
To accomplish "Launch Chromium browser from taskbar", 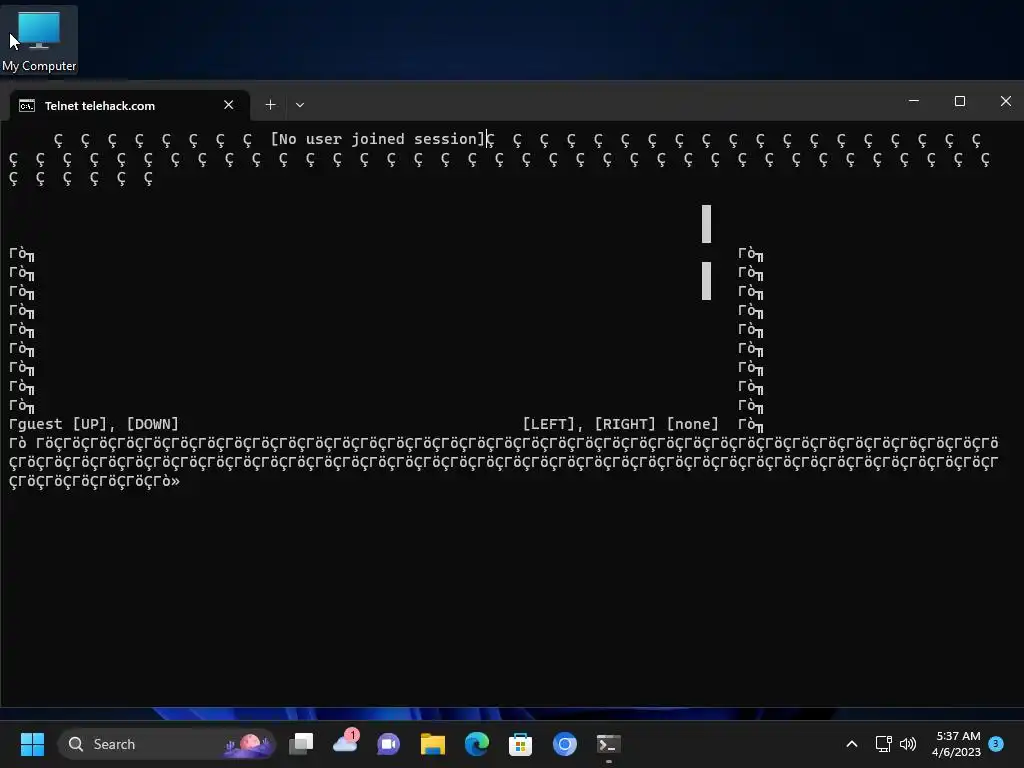I will pos(565,744).
